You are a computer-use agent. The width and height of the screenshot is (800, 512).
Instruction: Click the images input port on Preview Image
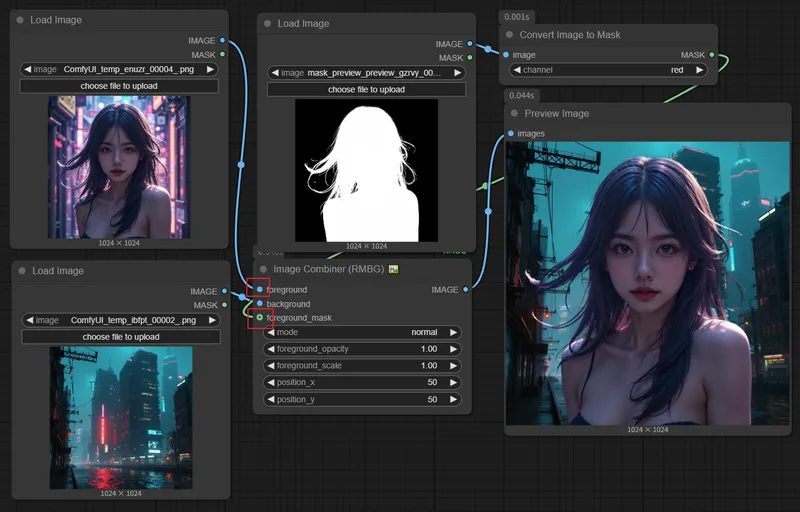pos(511,133)
